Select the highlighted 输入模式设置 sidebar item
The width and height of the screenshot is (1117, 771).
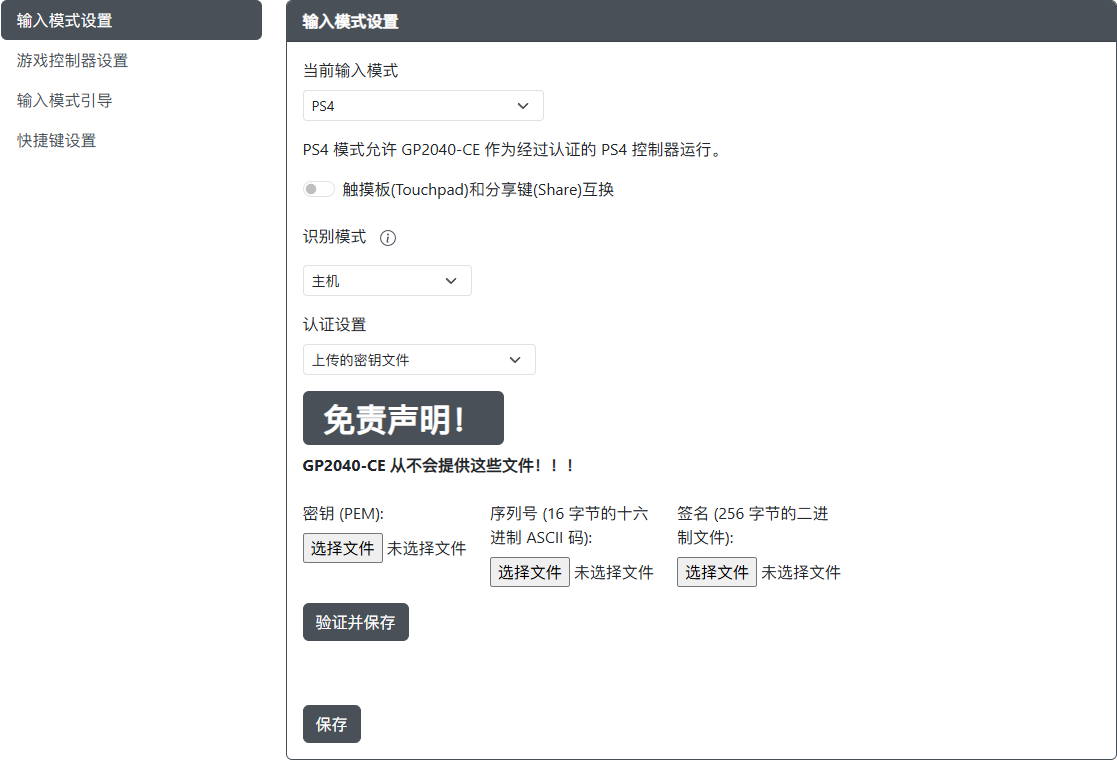(x=60, y=20)
